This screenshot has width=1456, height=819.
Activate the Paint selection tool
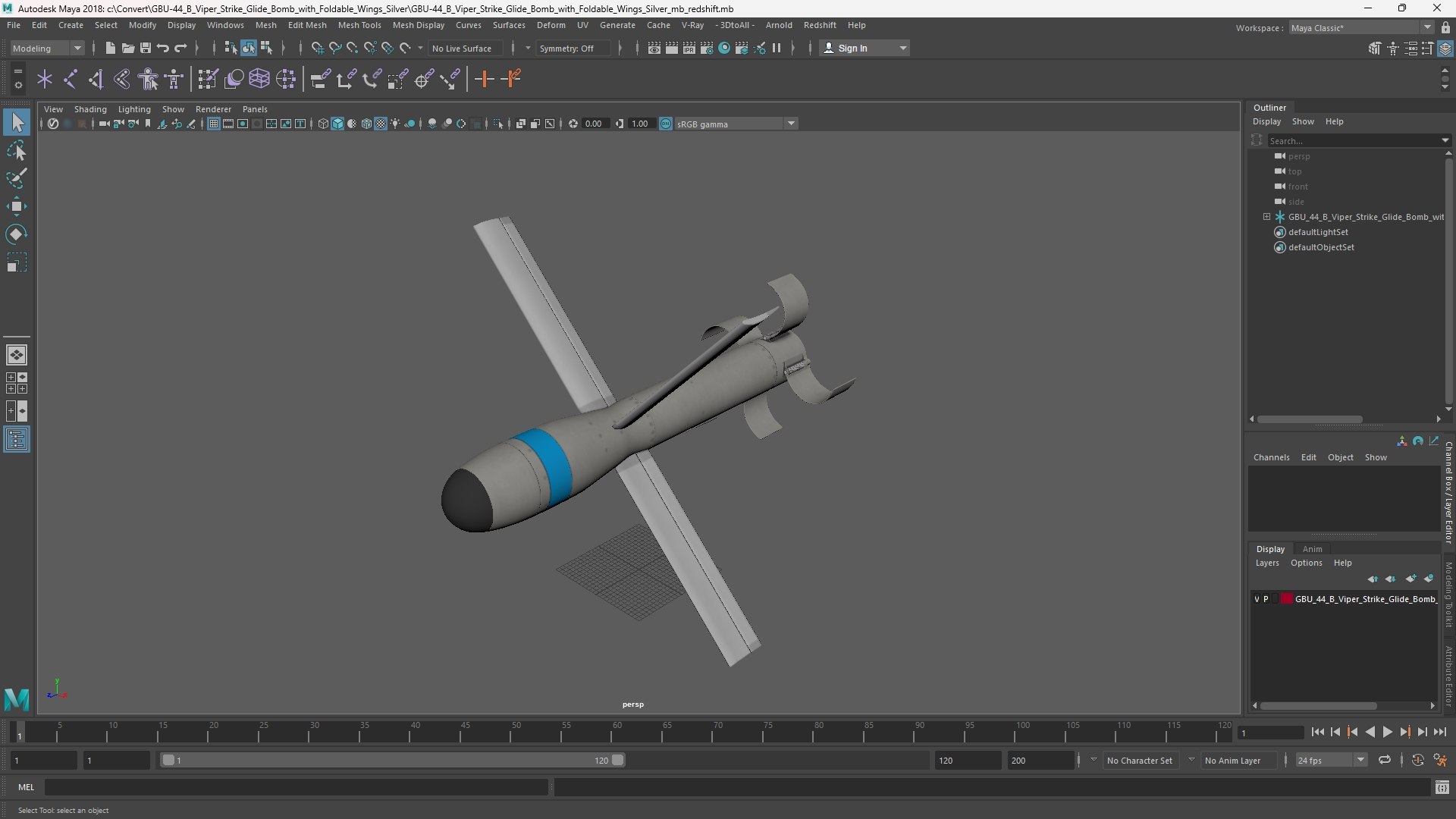(x=17, y=178)
